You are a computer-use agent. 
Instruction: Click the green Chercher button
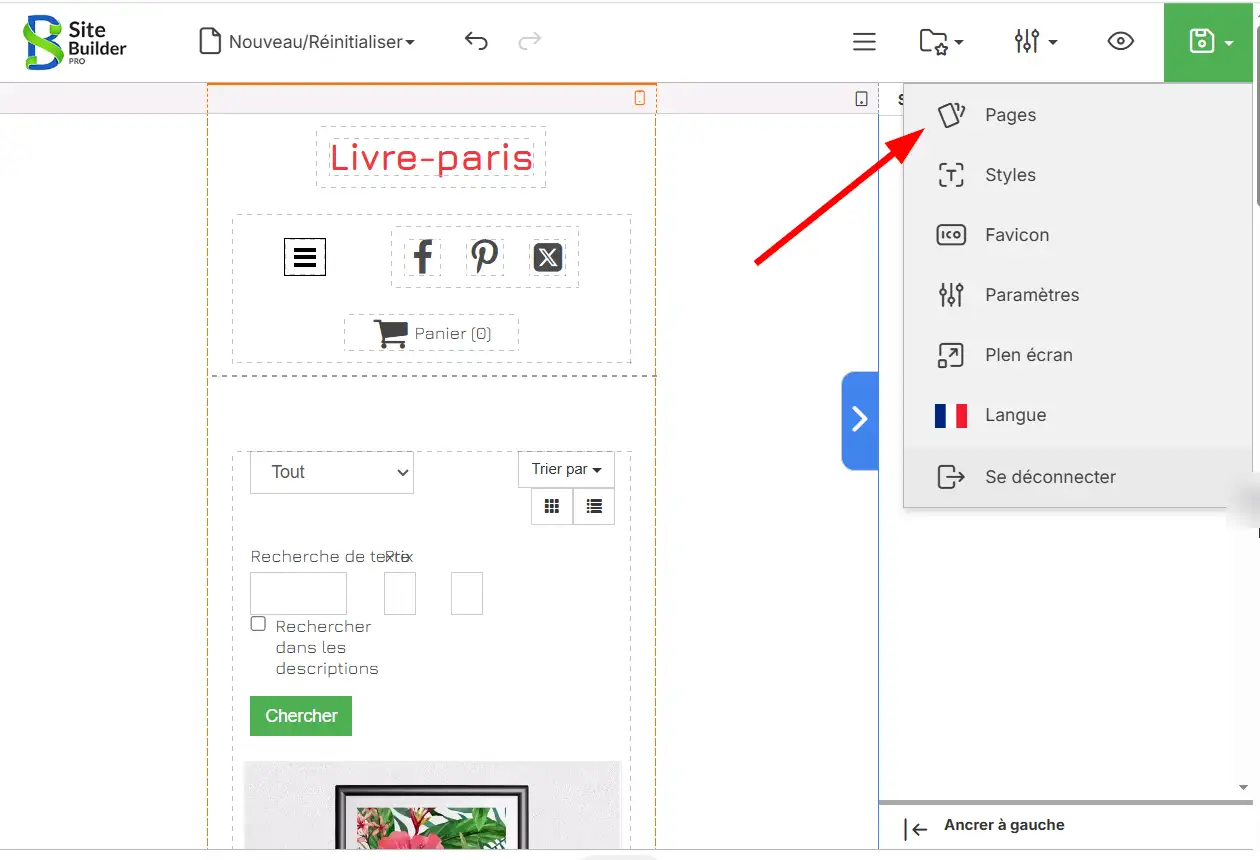[x=301, y=716]
